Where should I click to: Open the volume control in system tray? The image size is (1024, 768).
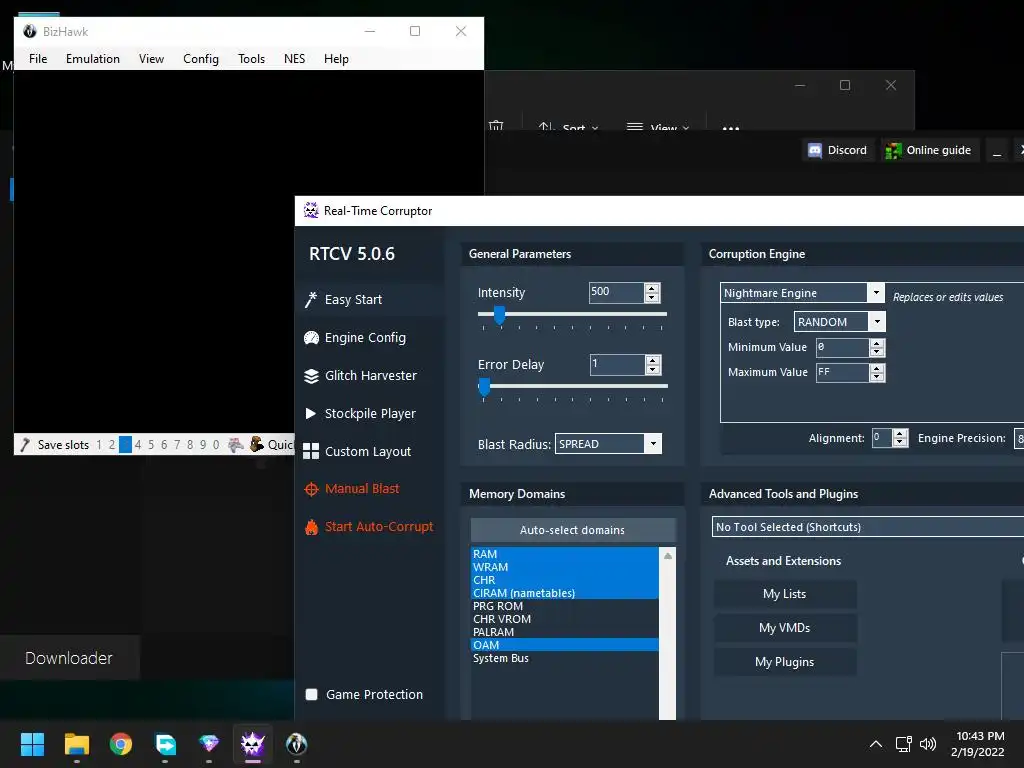pyautogui.click(x=927, y=744)
